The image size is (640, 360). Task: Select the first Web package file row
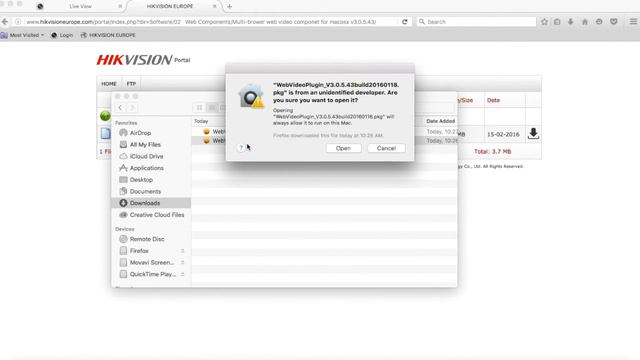tap(324, 132)
